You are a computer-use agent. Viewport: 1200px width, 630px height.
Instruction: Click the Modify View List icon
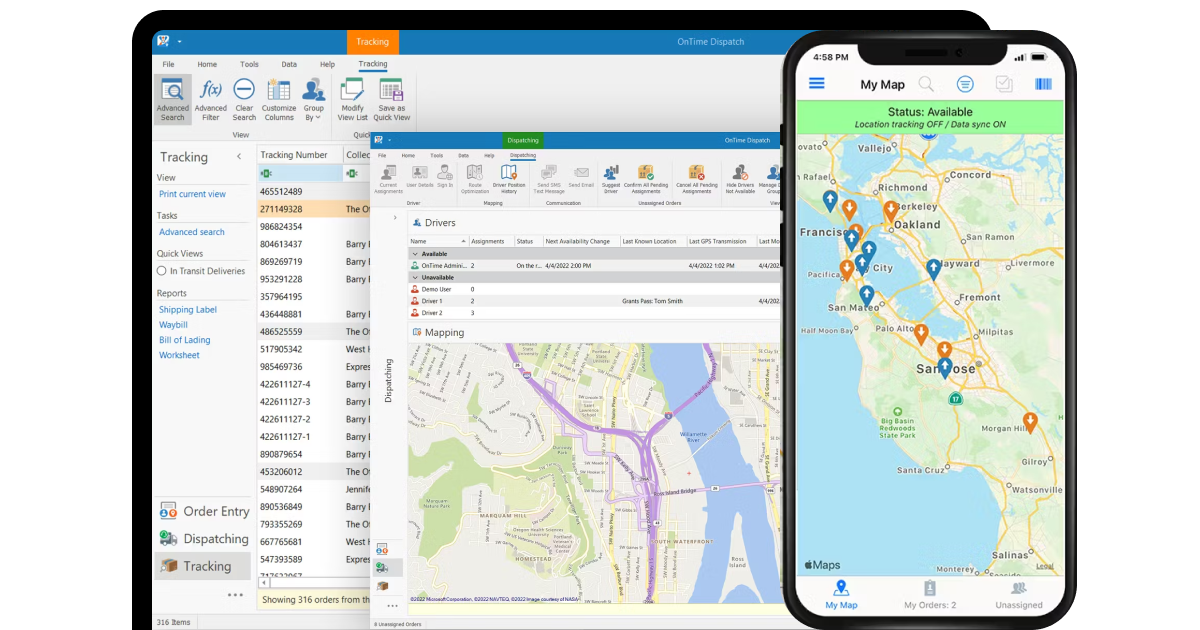pyautogui.click(x=352, y=100)
